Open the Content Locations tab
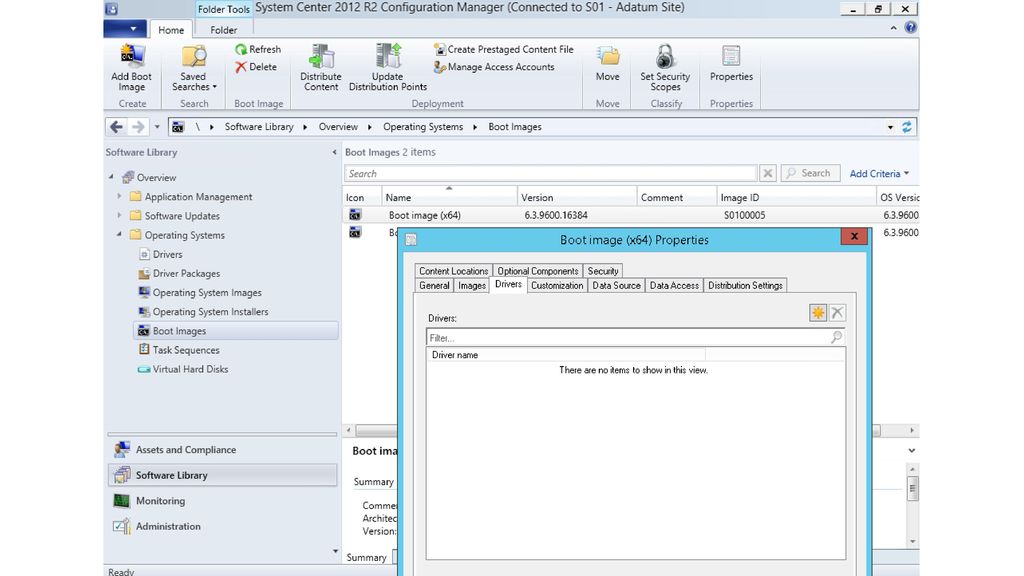Screen dimensions: 1024x576 tap(453, 270)
